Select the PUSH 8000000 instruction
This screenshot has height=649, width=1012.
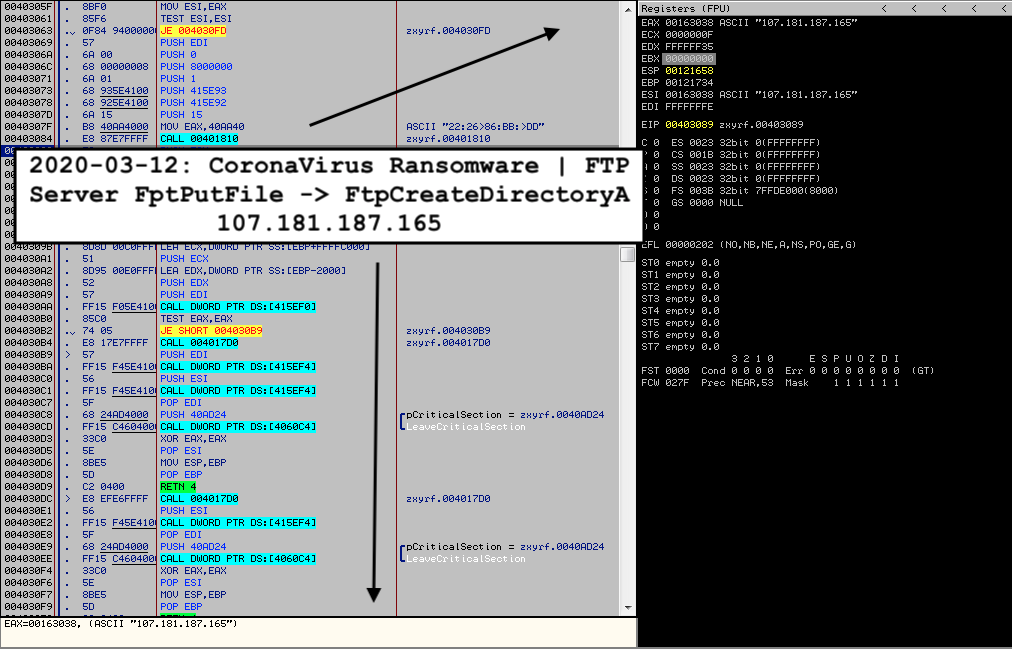[x=196, y=66]
